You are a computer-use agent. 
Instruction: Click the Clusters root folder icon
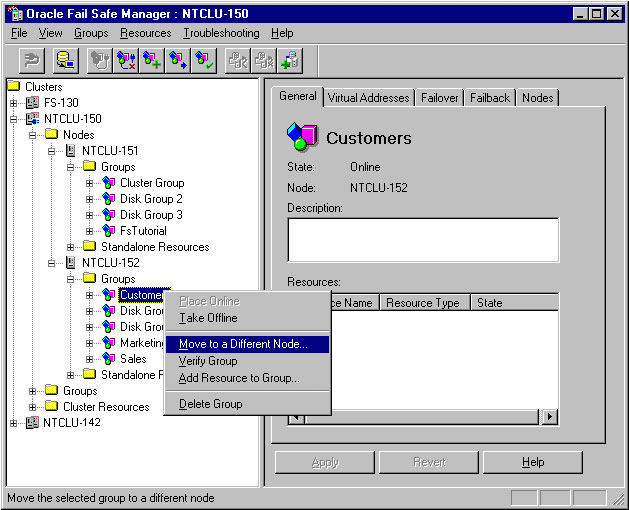(14, 85)
